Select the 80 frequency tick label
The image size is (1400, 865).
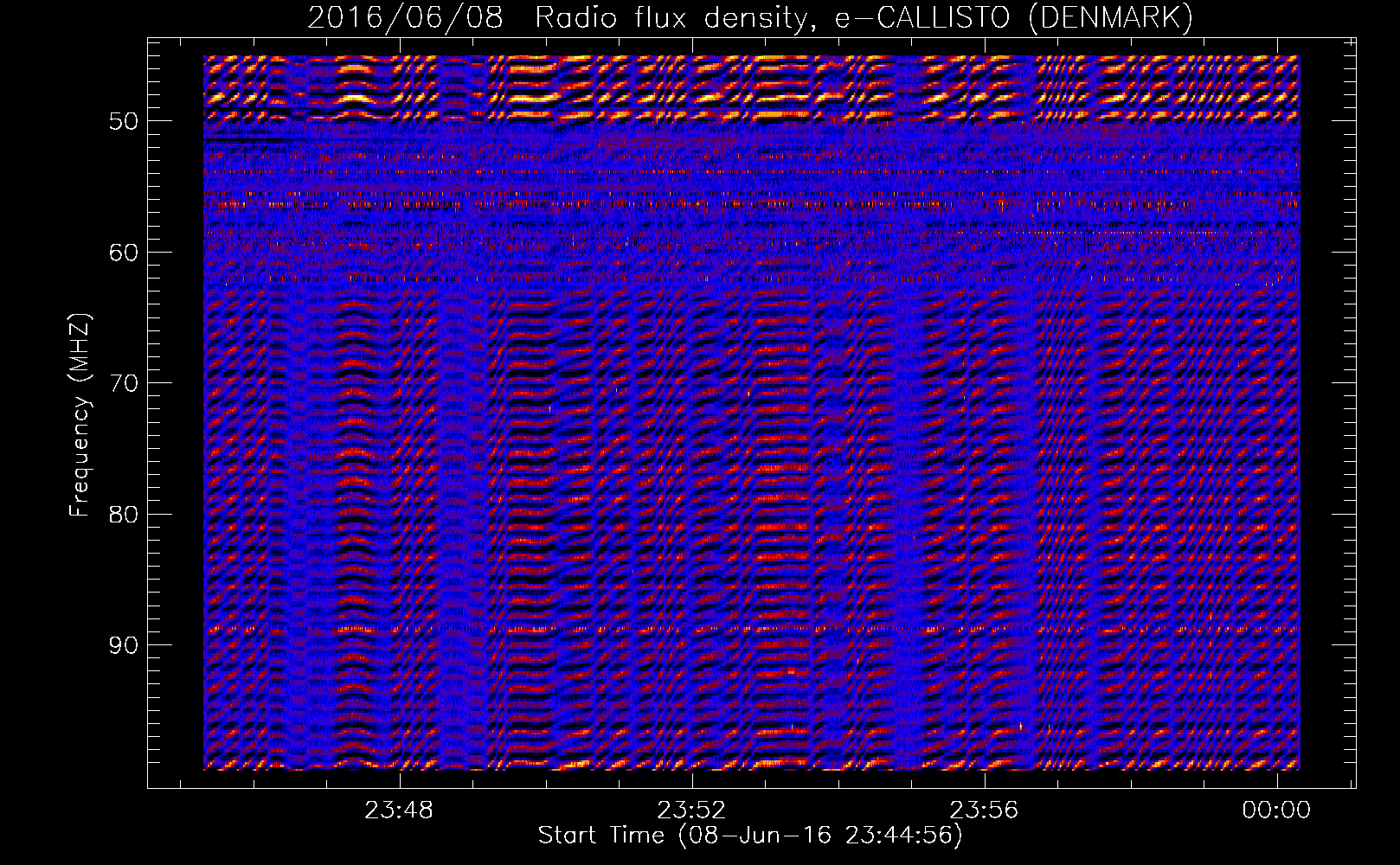(x=124, y=515)
